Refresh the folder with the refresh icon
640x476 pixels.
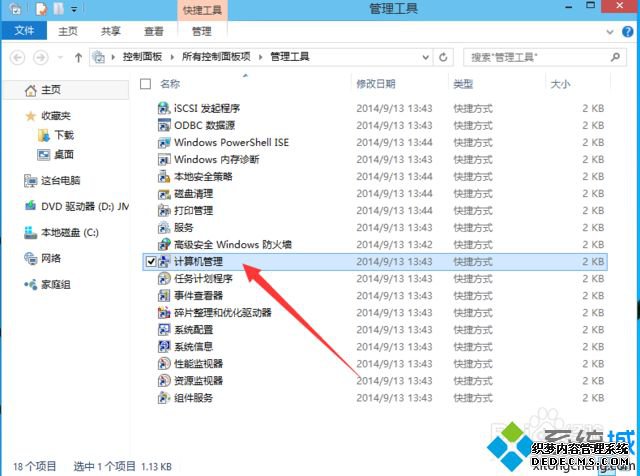tap(443, 57)
